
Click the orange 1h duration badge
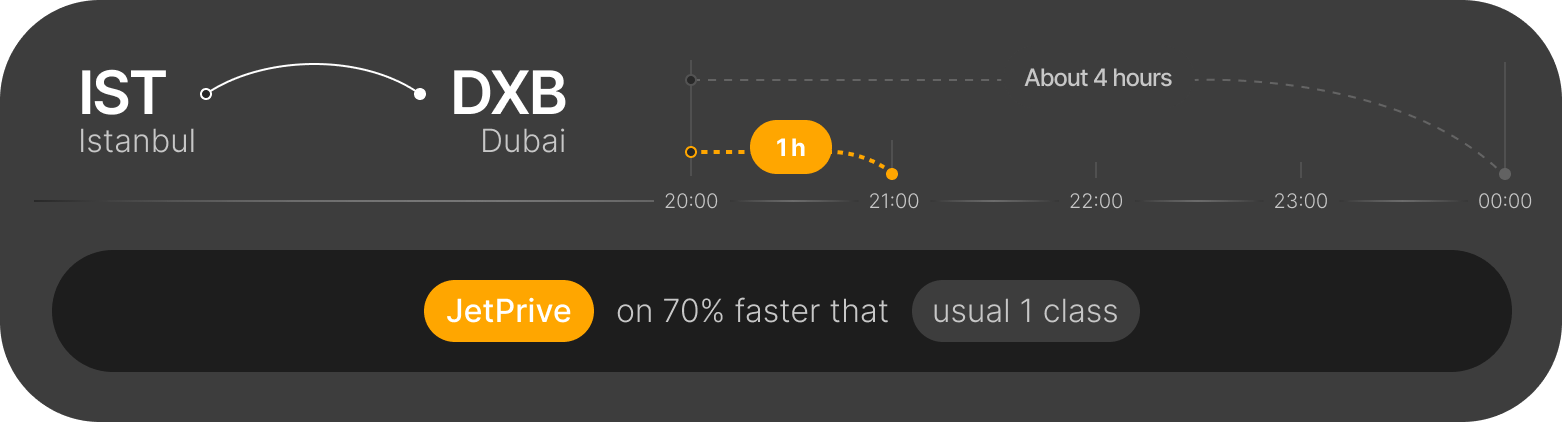[790, 148]
